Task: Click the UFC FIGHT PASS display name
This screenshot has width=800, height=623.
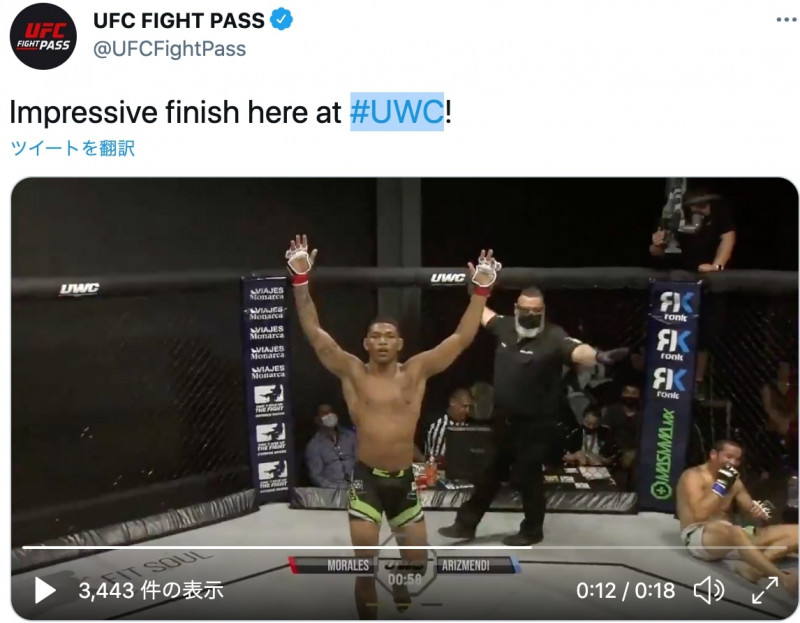Action: [179, 20]
